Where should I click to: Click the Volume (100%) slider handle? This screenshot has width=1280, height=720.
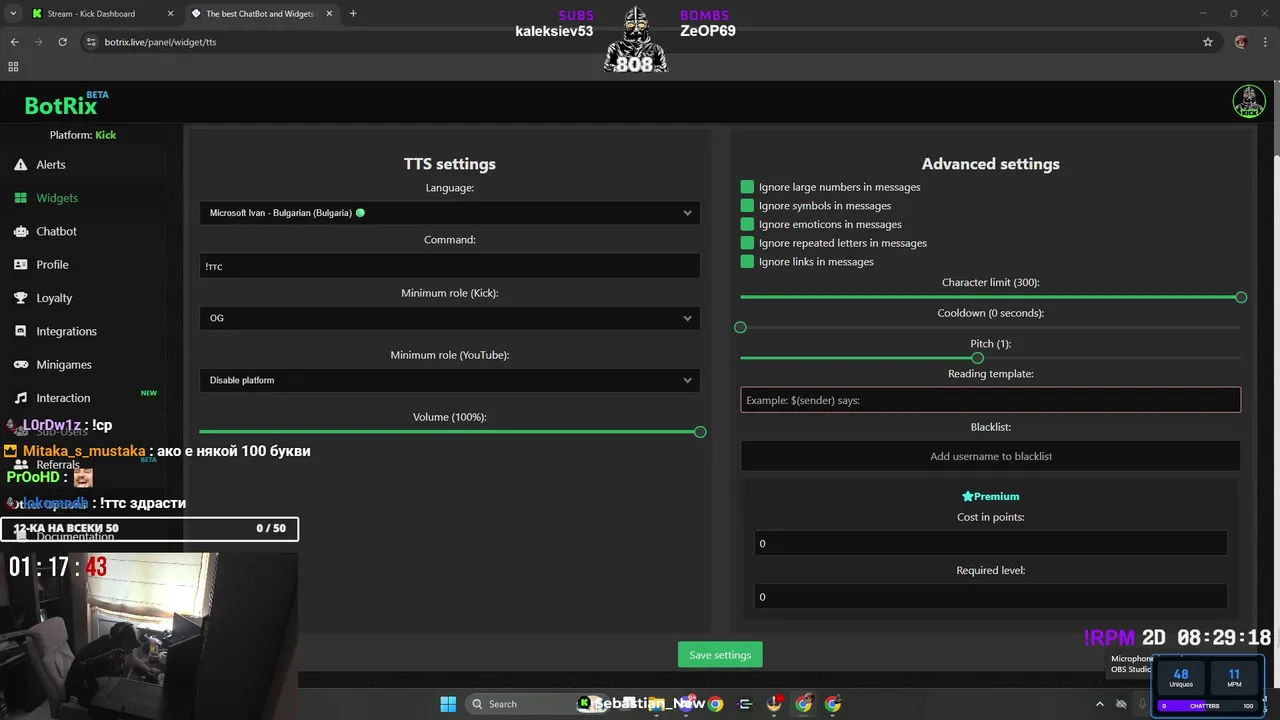700,432
